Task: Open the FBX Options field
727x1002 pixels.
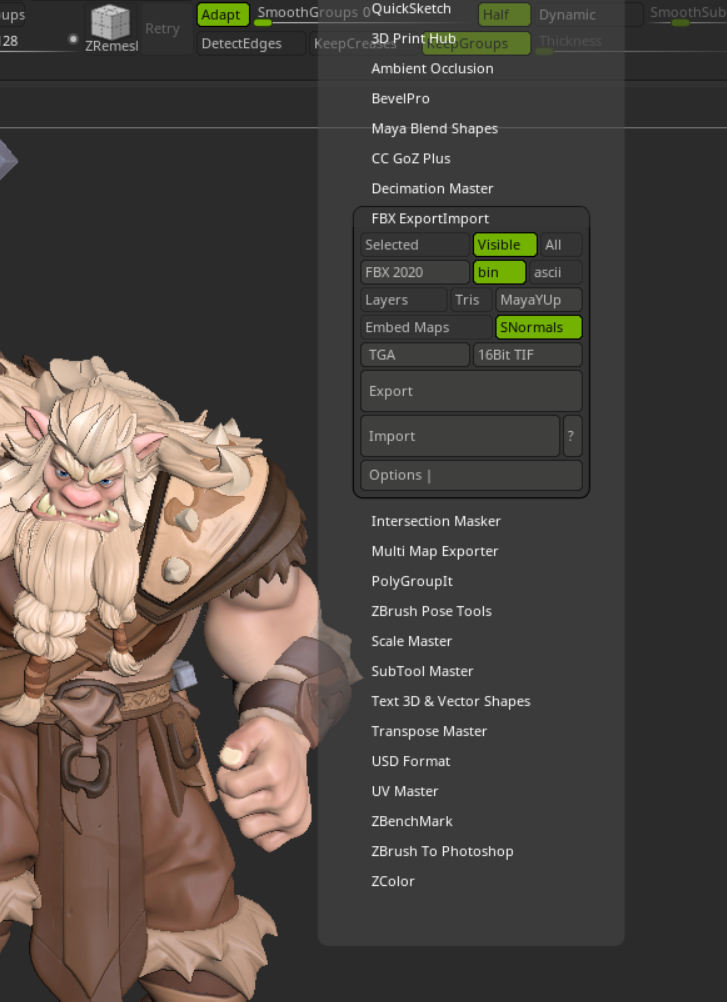Action: [x=471, y=475]
